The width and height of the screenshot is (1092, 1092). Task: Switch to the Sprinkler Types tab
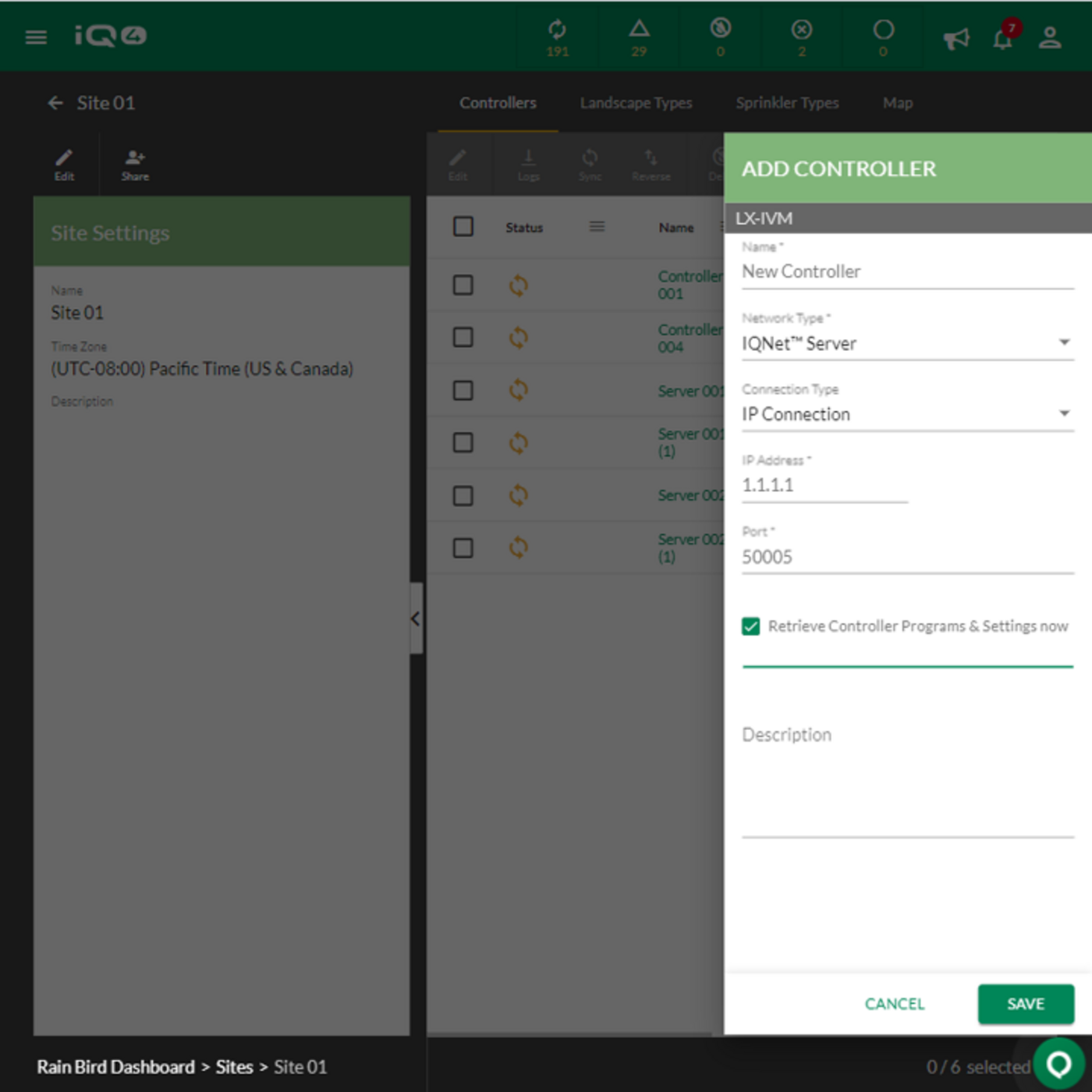pyautogui.click(x=787, y=103)
